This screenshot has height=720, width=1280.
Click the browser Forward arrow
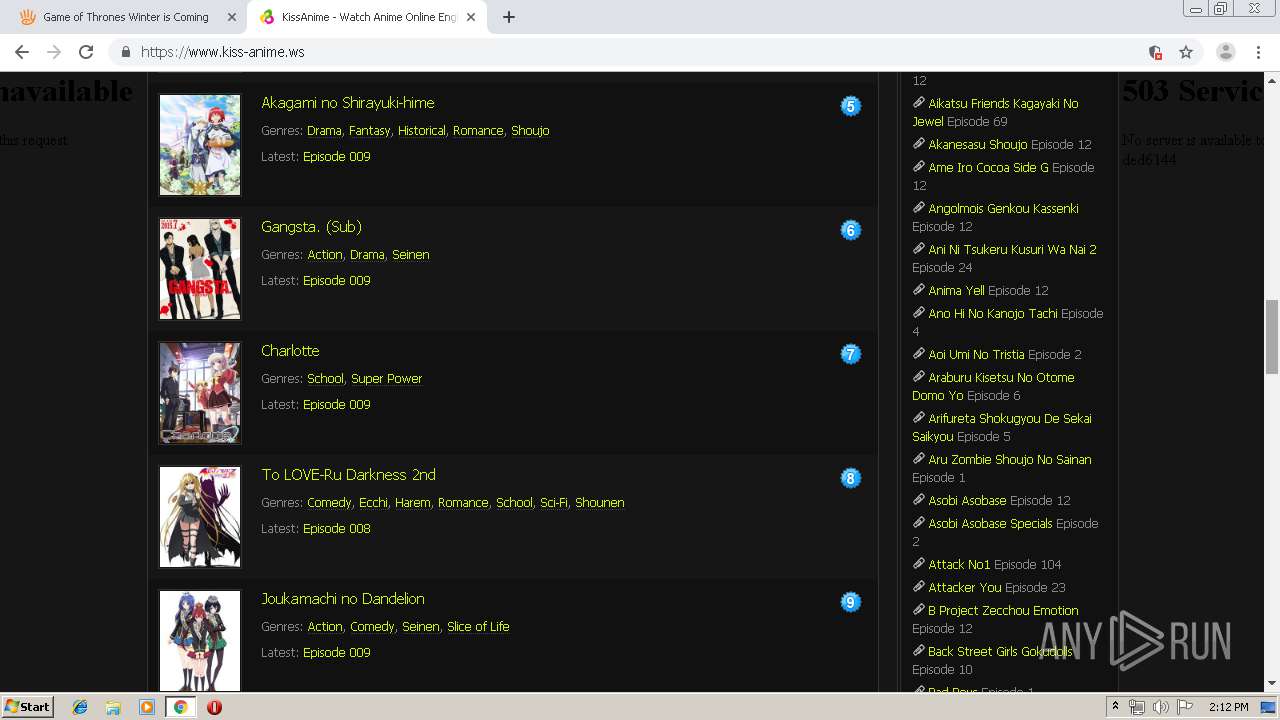tap(54, 52)
